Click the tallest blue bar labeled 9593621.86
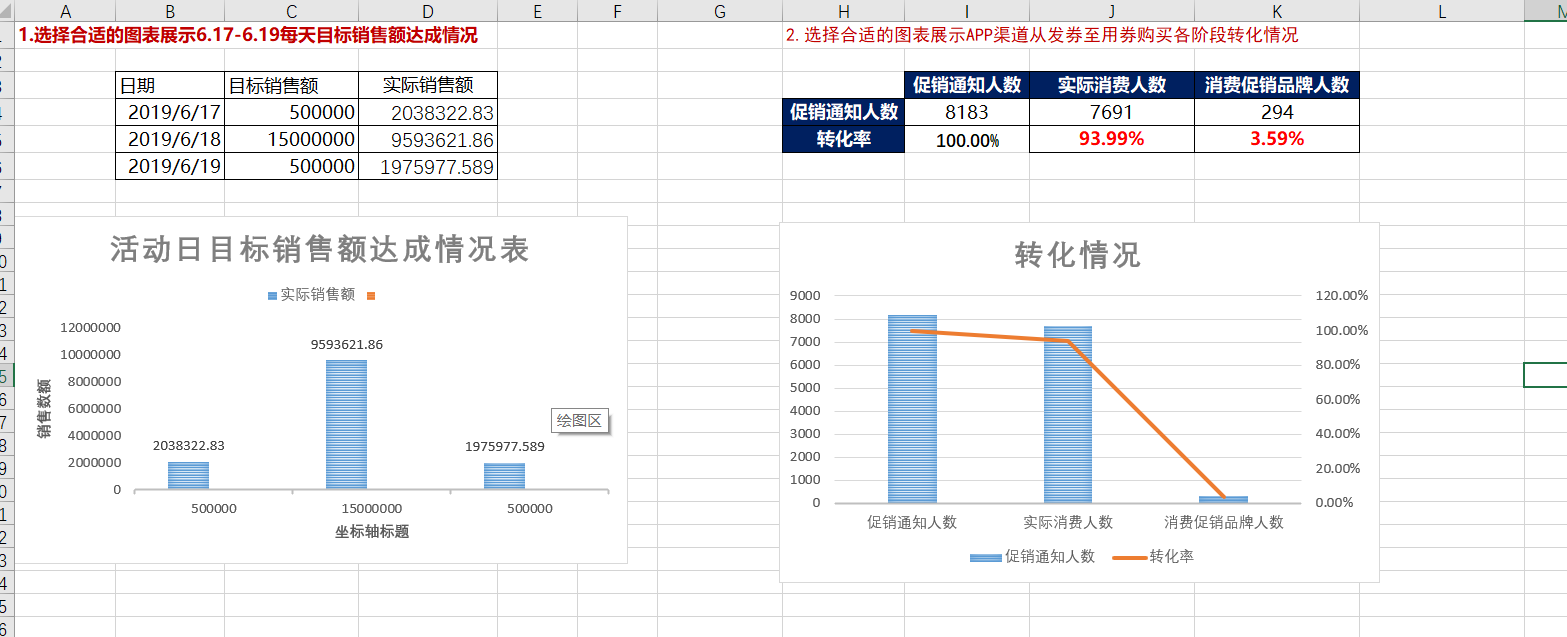 [347, 424]
